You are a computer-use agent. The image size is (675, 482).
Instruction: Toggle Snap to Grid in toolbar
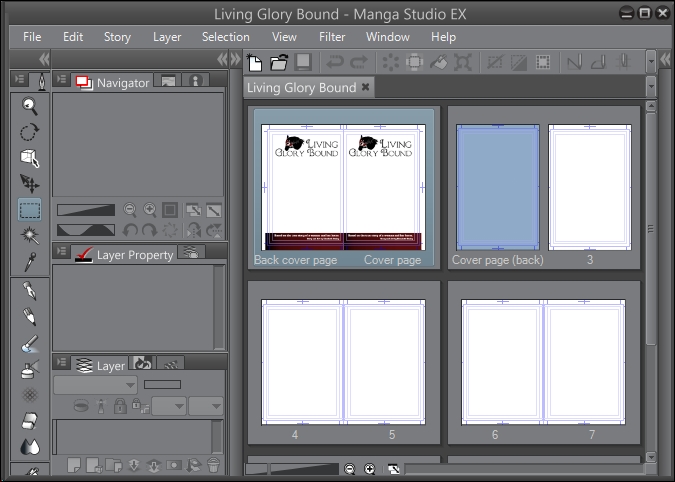point(623,62)
